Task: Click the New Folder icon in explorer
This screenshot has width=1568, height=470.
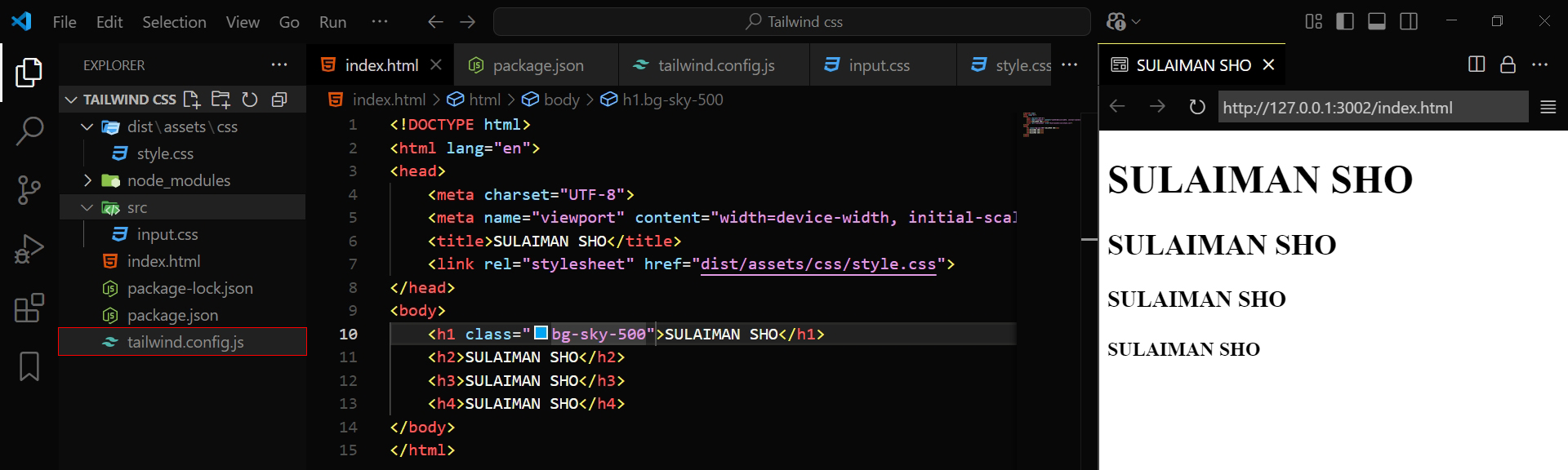Action: point(220,100)
